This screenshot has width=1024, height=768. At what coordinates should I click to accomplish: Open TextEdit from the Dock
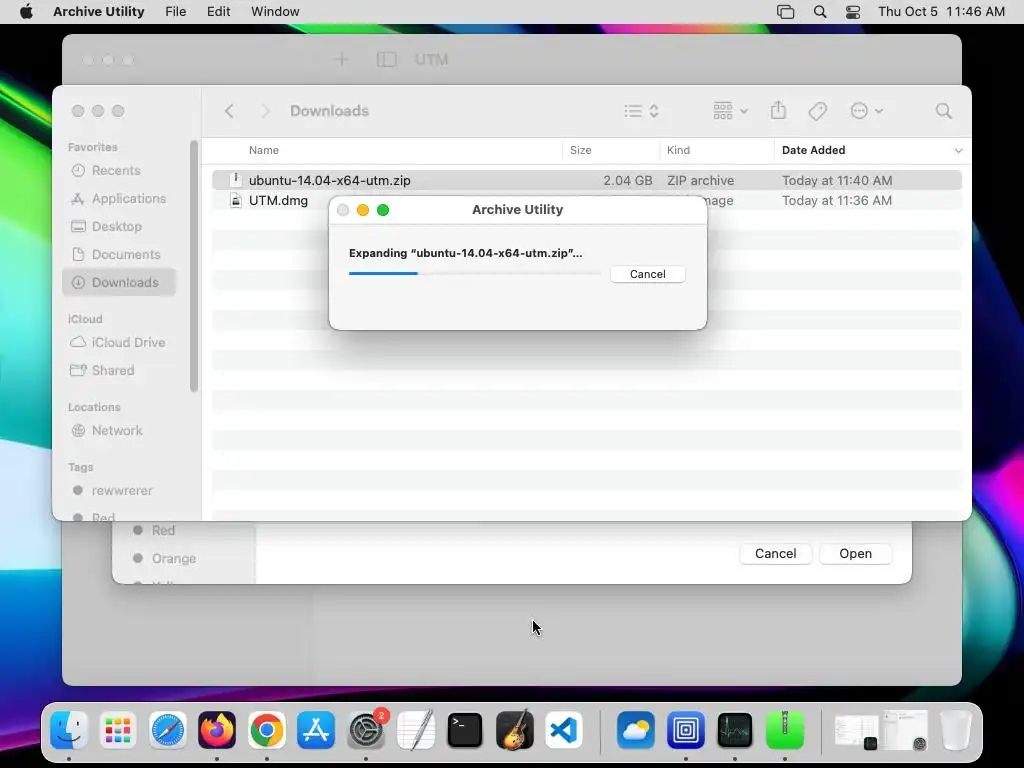coord(415,730)
